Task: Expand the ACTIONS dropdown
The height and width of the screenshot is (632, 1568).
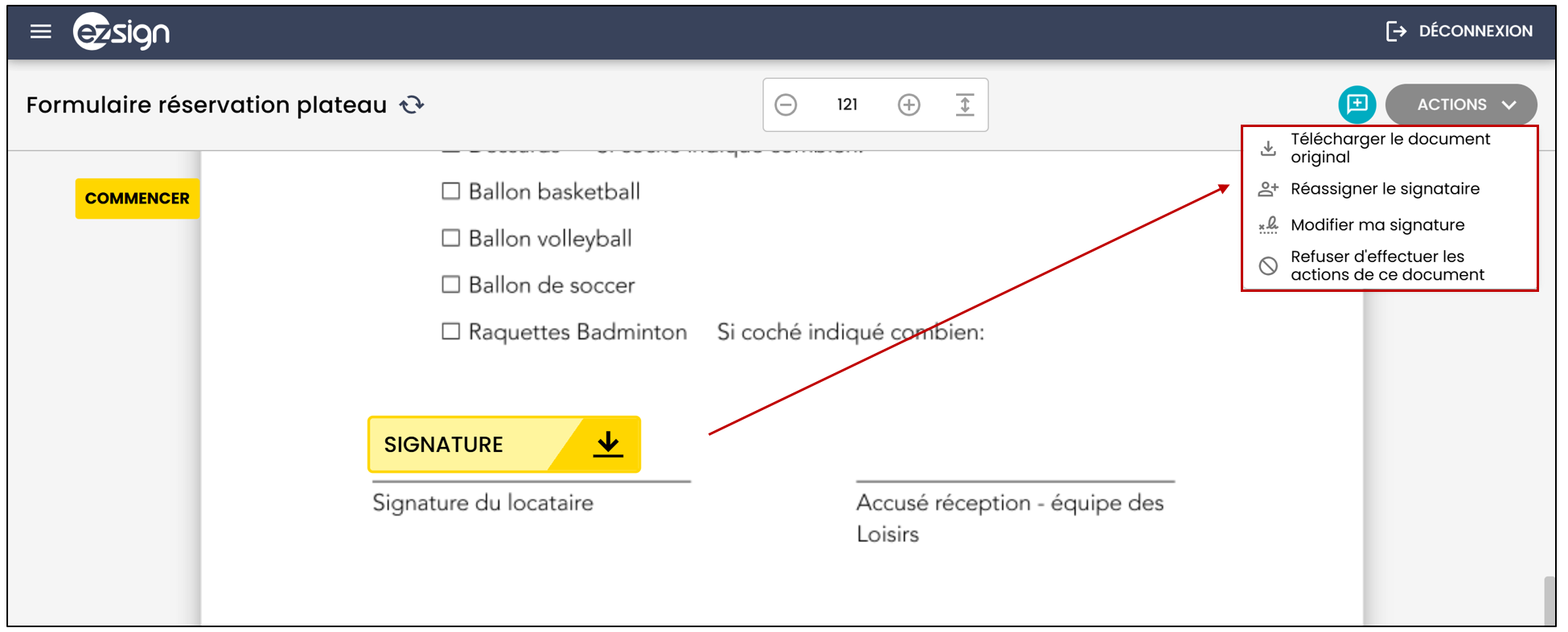Action: (x=1461, y=105)
